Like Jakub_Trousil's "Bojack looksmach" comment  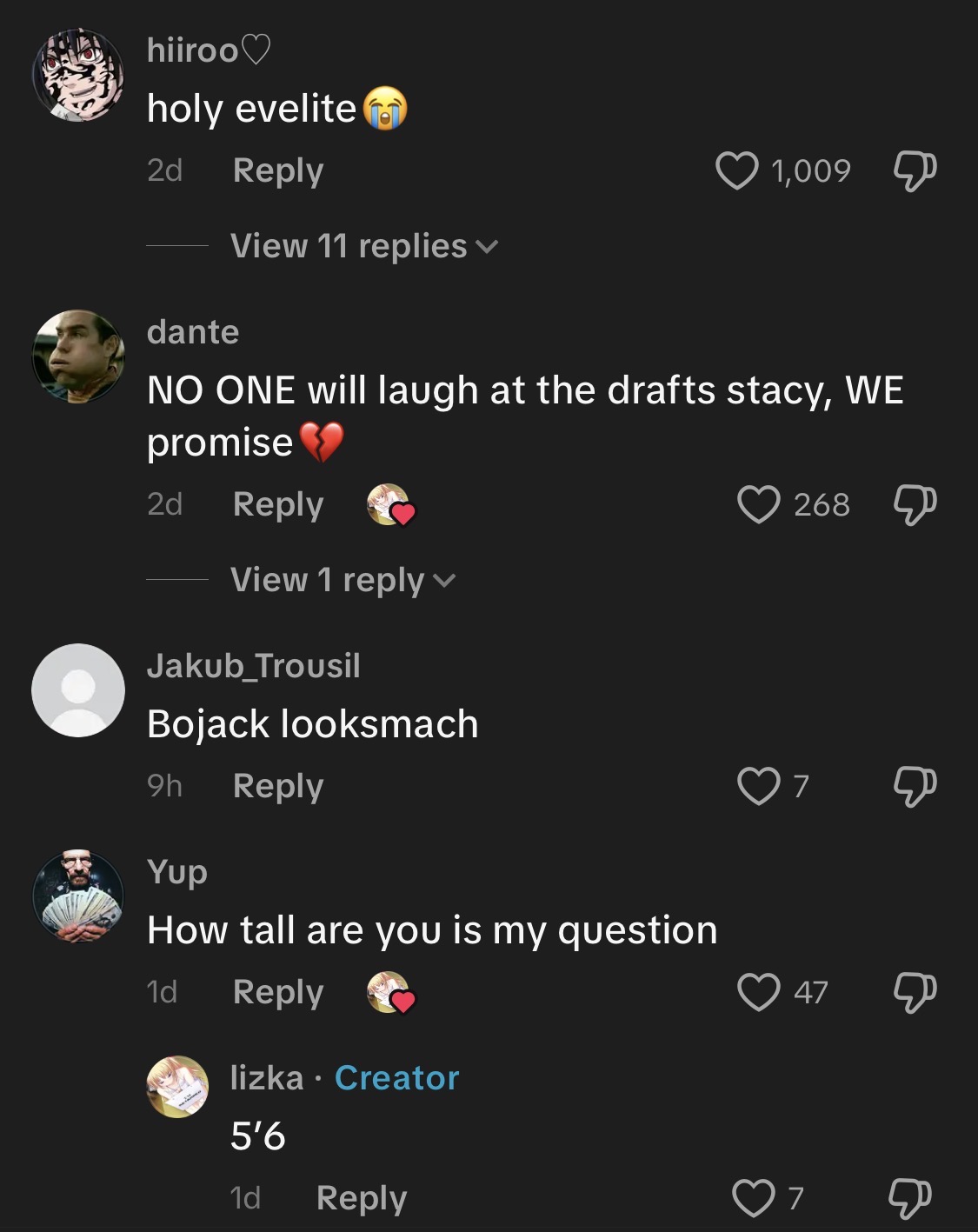[x=758, y=786]
